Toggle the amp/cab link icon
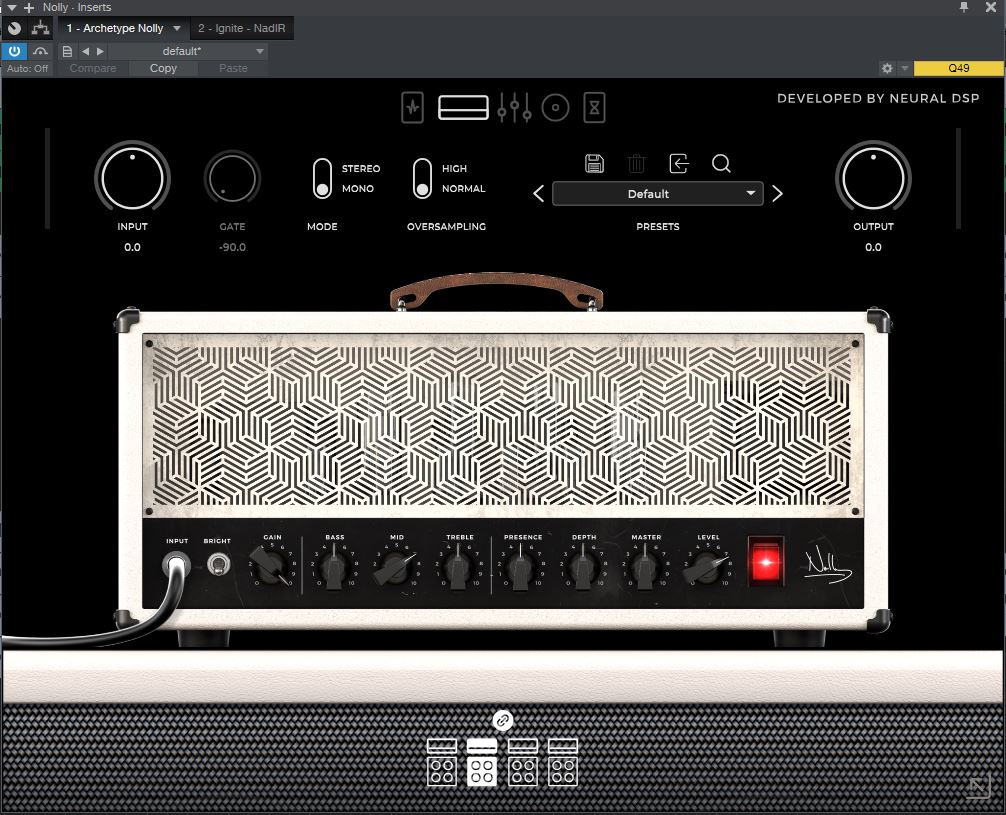This screenshot has width=1006, height=815. pos(502,720)
